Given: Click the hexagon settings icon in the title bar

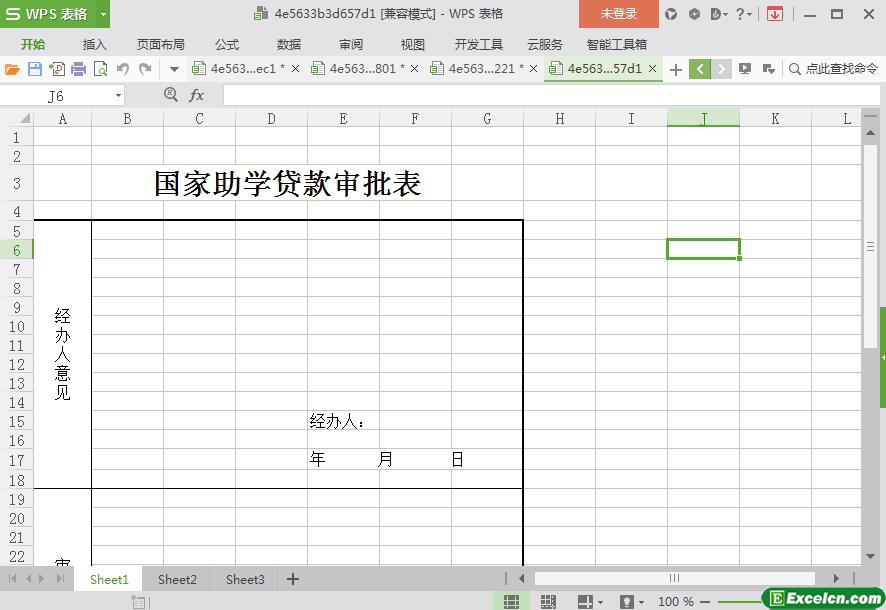Looking at the screenshot, I should coord(694,14).
